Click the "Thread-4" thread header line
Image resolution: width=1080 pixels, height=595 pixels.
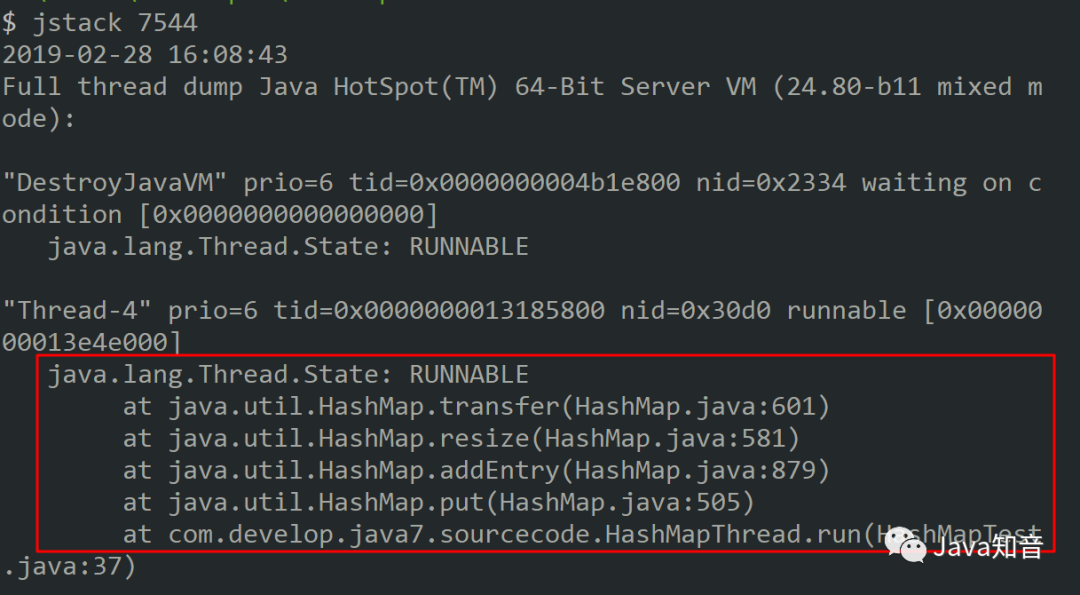coord(522,311)
